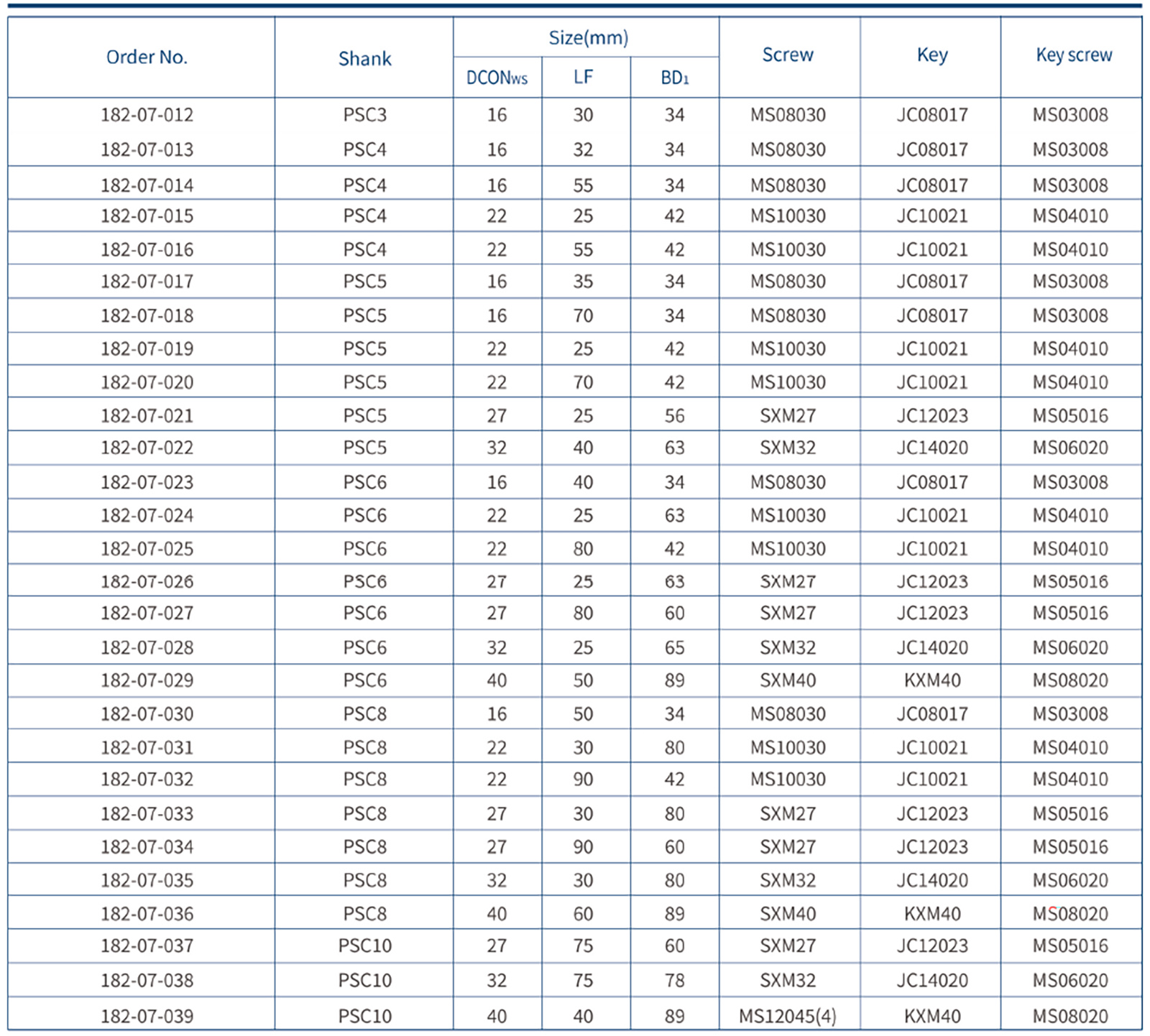The height and width of the screenshot is (1036, 1150).
Task: Select order number 182-07-029
Action: click(147, 680)
